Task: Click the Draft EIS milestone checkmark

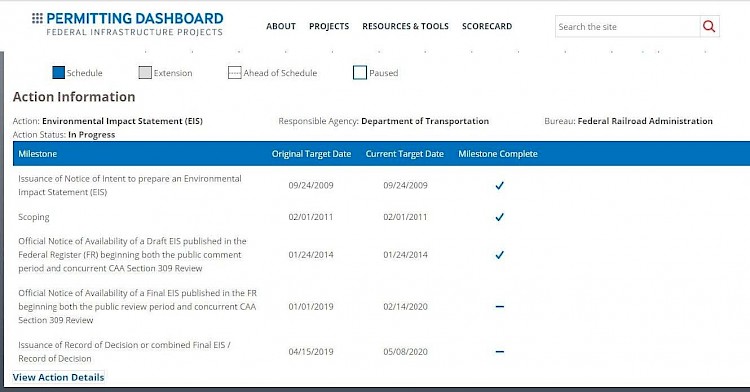Action: click(x=499, y=255)
